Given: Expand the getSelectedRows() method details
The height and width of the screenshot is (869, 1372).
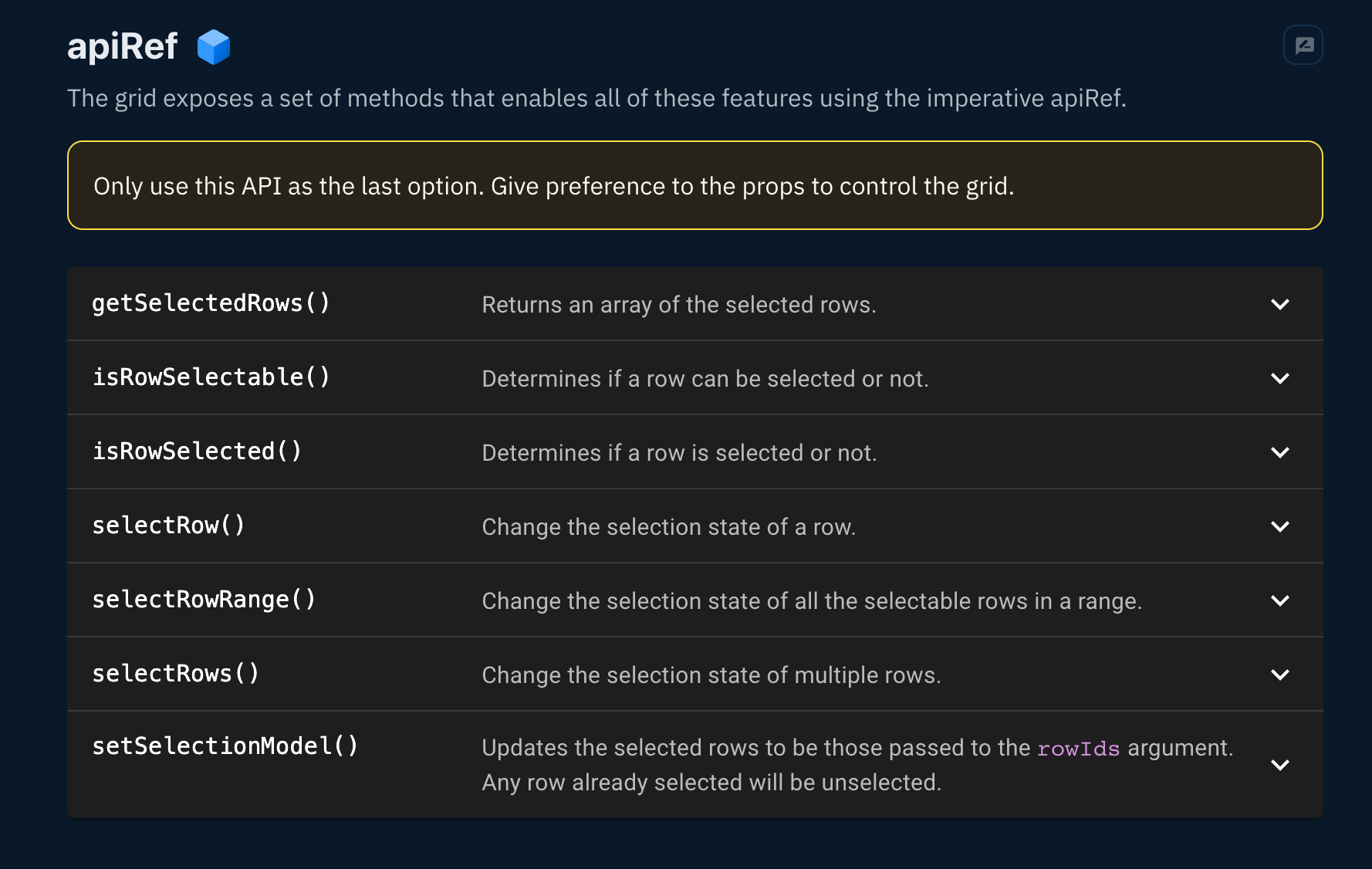Looking at the screenshot, I should [1279, 304].
